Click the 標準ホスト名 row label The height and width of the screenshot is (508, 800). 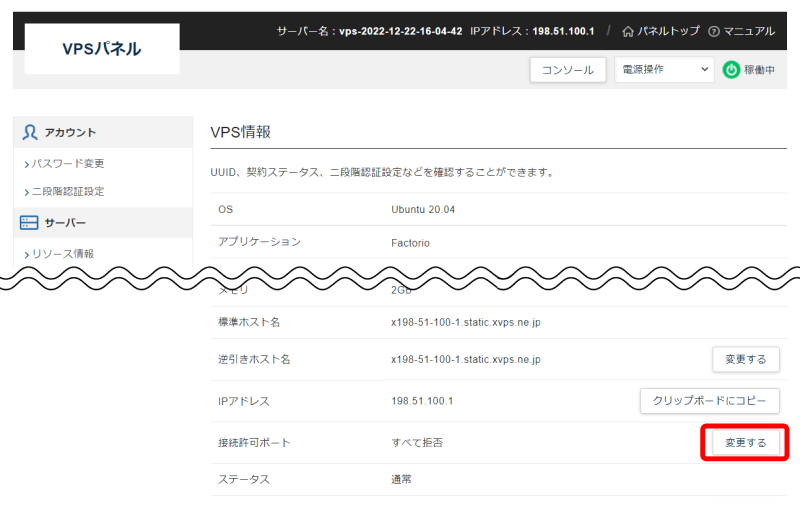249,322
